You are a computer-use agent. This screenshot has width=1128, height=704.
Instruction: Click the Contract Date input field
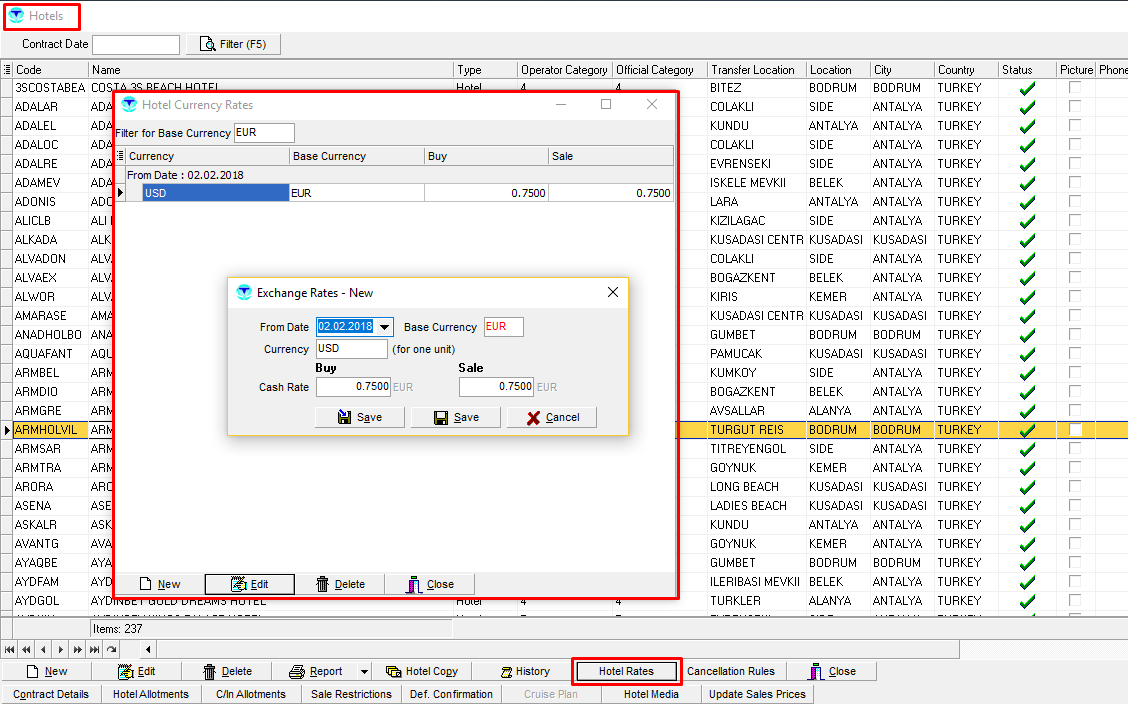(135, 44)
